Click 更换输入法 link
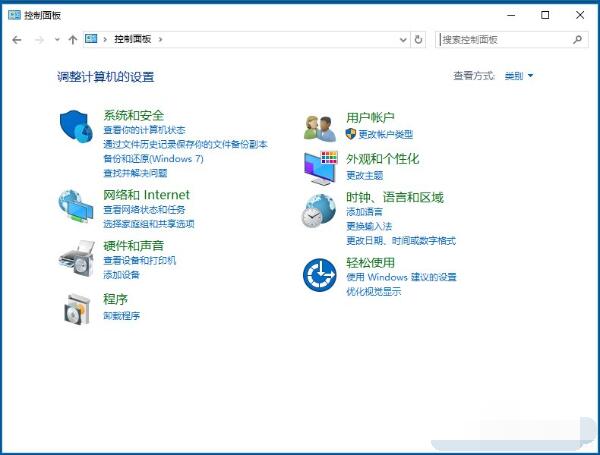Viewport: 600px width, 455px height. [x=369, y=226]
